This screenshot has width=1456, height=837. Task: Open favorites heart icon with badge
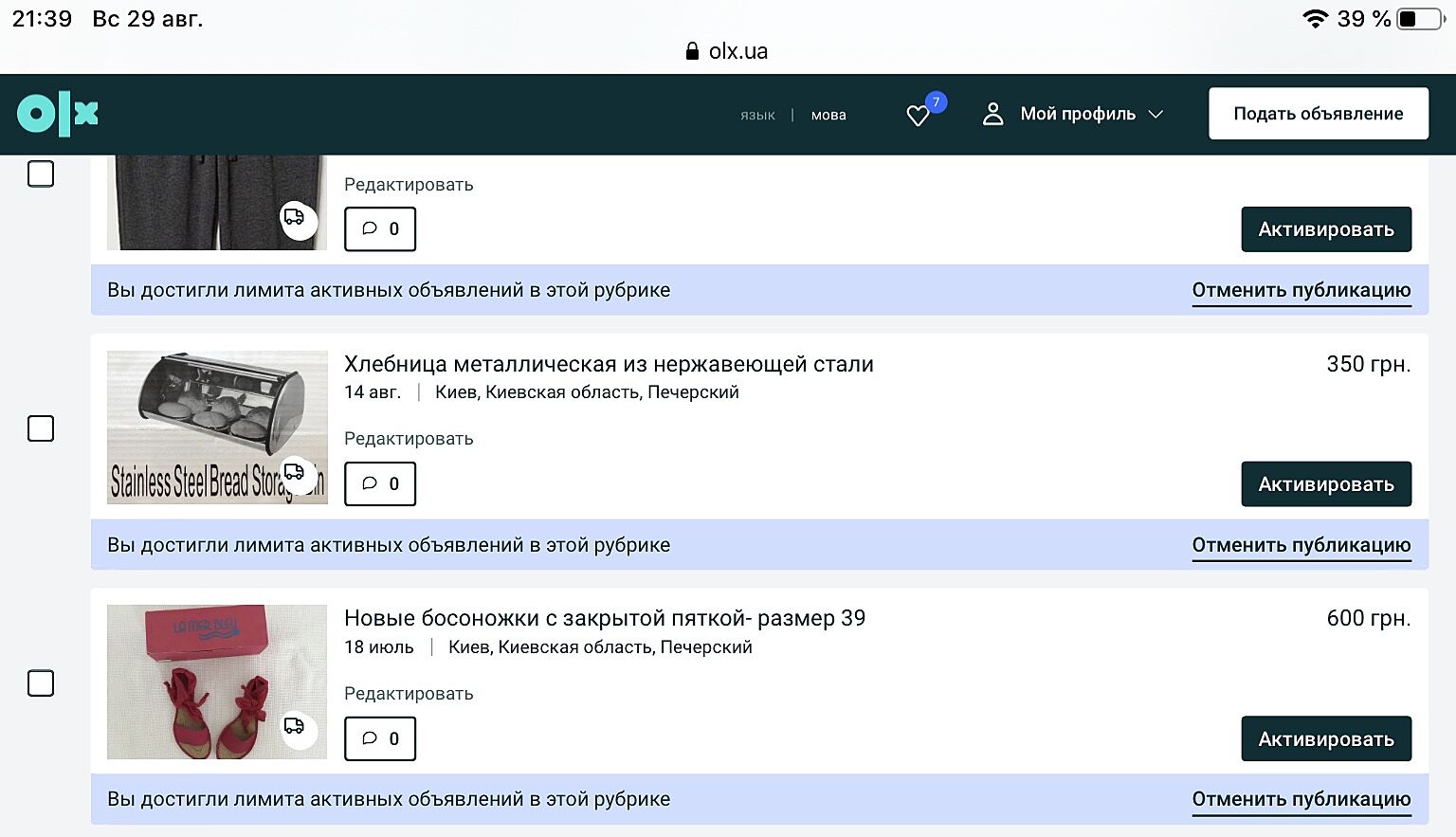[918, 115]
